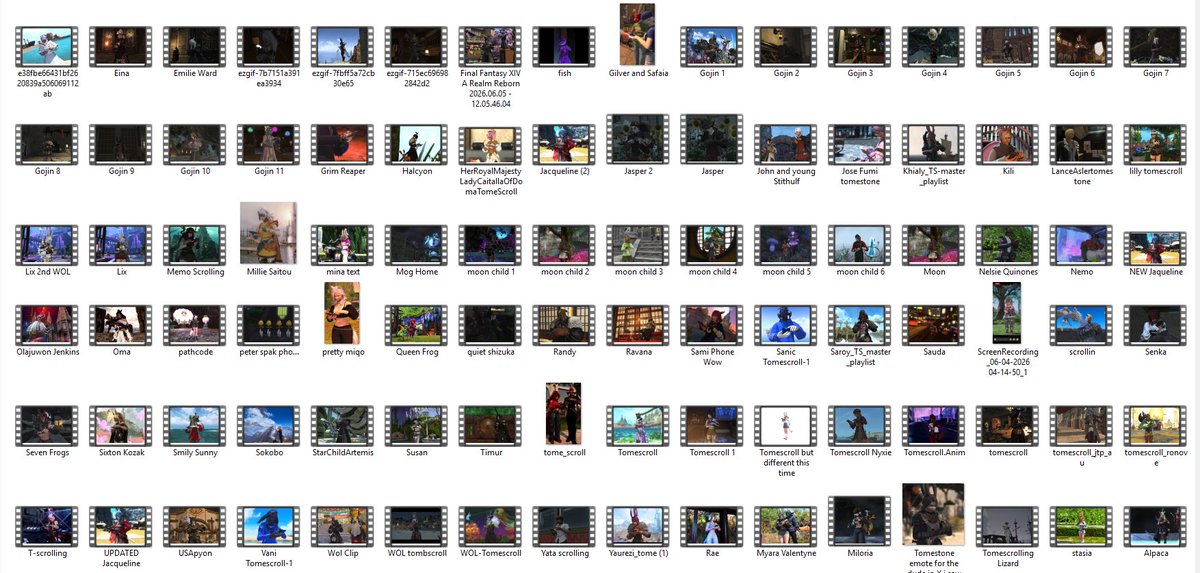Select the Gojin 1 video thumbnail
Viewport: 1200px width, 573px height.
(713, 46)
